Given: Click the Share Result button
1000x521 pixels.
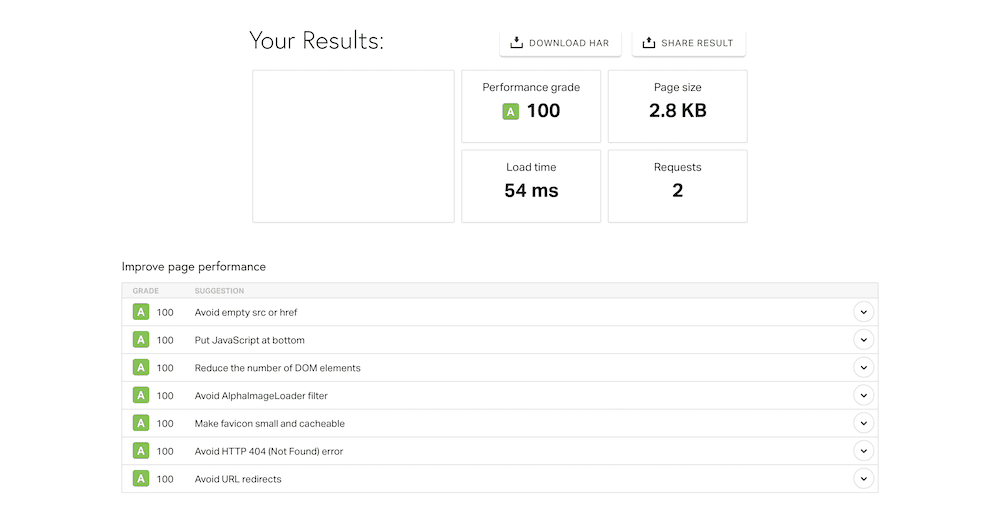Looking at the screenshot, I should click(688, 43).
